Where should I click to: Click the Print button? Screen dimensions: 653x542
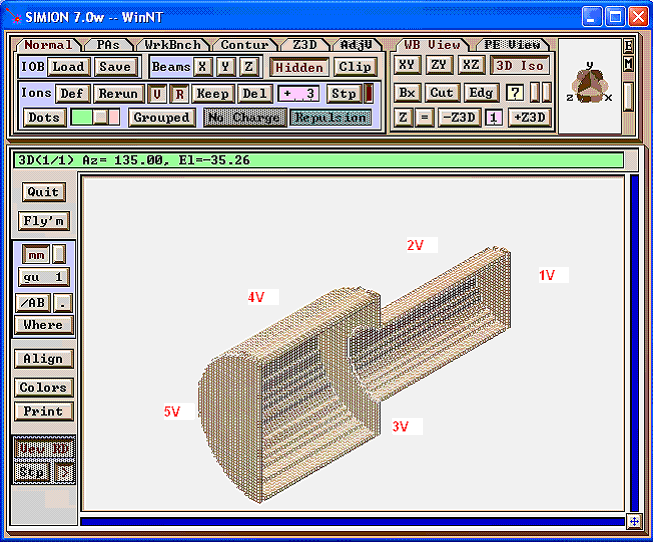pyautogui.click(x=44, y=412)
